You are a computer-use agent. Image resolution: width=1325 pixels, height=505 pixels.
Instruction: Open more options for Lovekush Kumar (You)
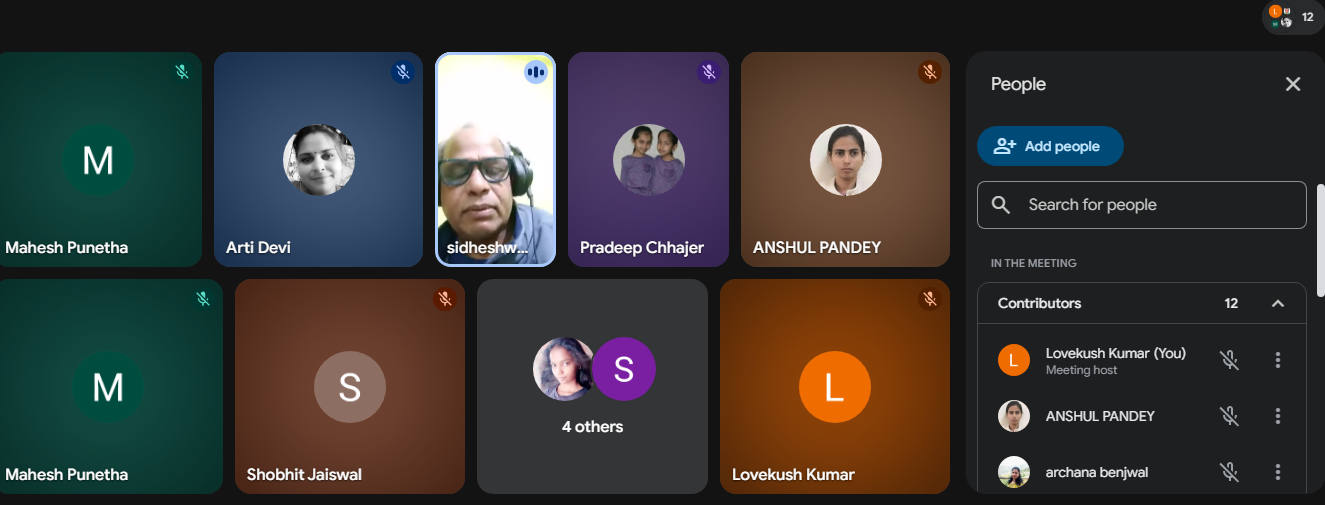(x=1278, y=360)
